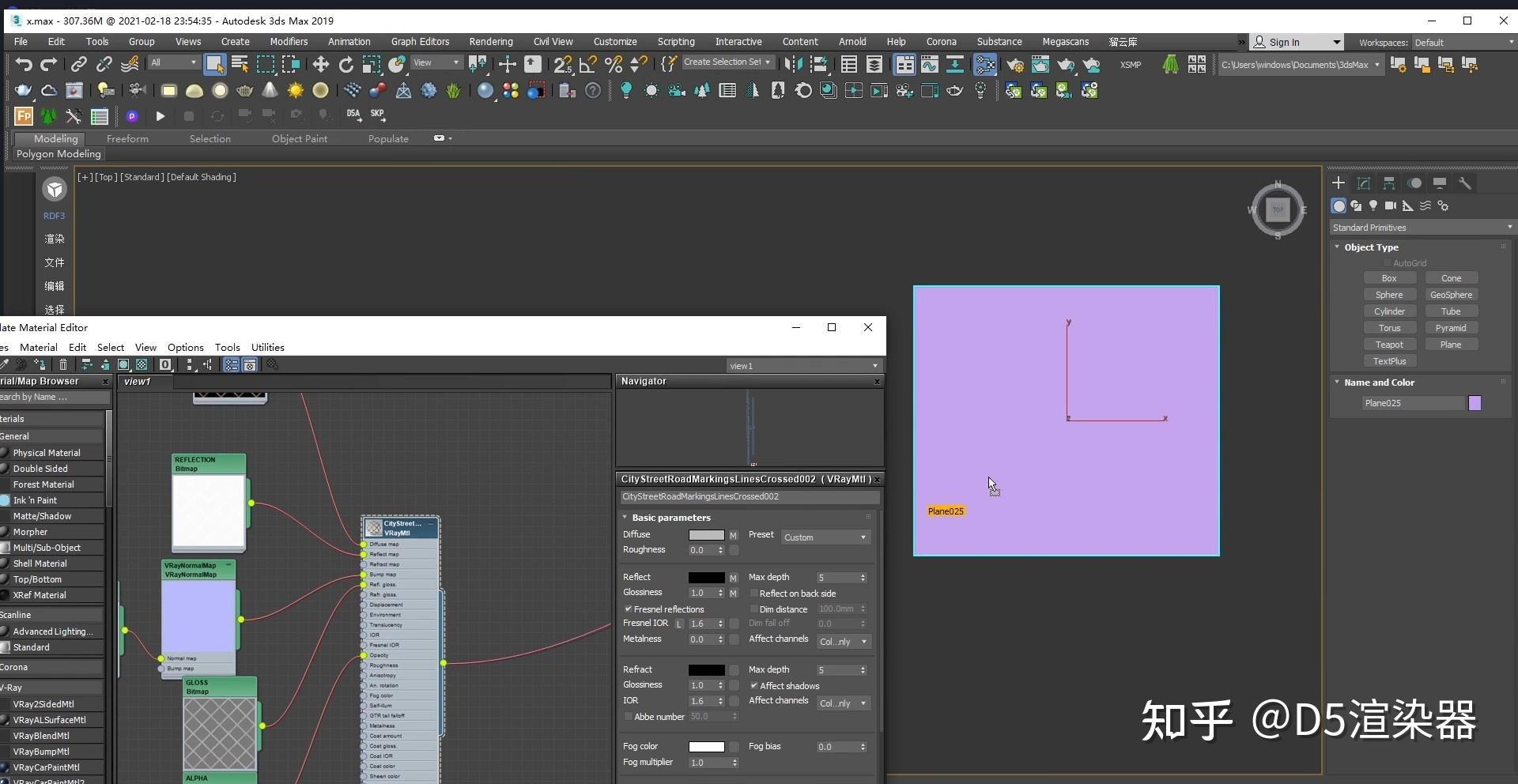
Task: Switch to the Freeform ribbon tab
Action: pos(127,138)
